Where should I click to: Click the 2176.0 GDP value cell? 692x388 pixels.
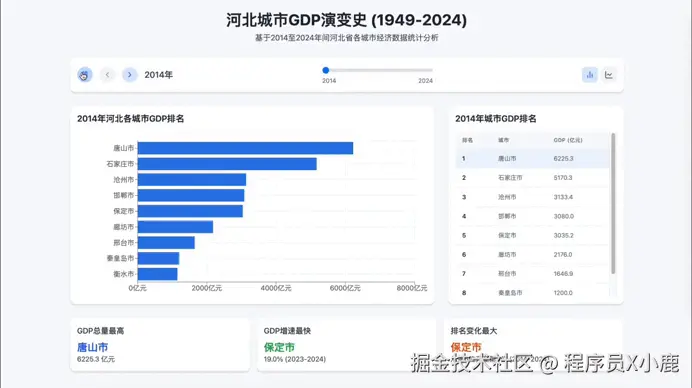pyautogui.click(x=563, y=255)
